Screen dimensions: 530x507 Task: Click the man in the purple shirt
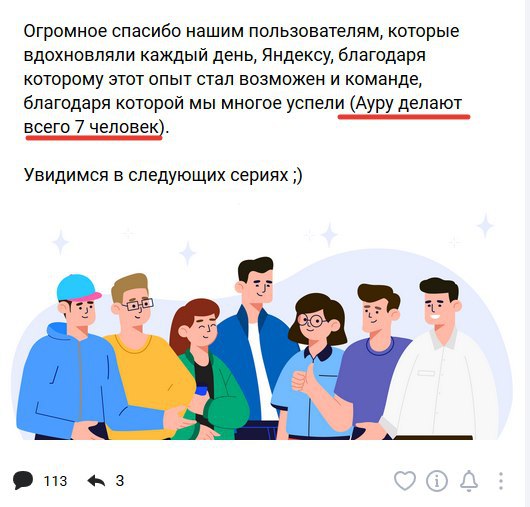(372, 362)
